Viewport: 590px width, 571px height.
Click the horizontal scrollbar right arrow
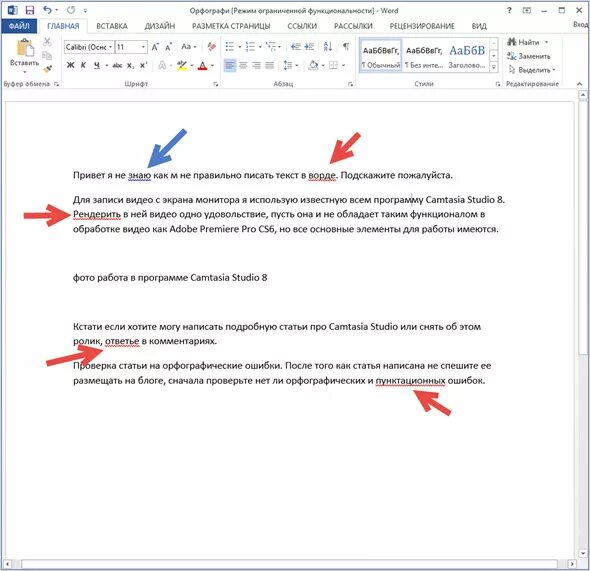572,564
